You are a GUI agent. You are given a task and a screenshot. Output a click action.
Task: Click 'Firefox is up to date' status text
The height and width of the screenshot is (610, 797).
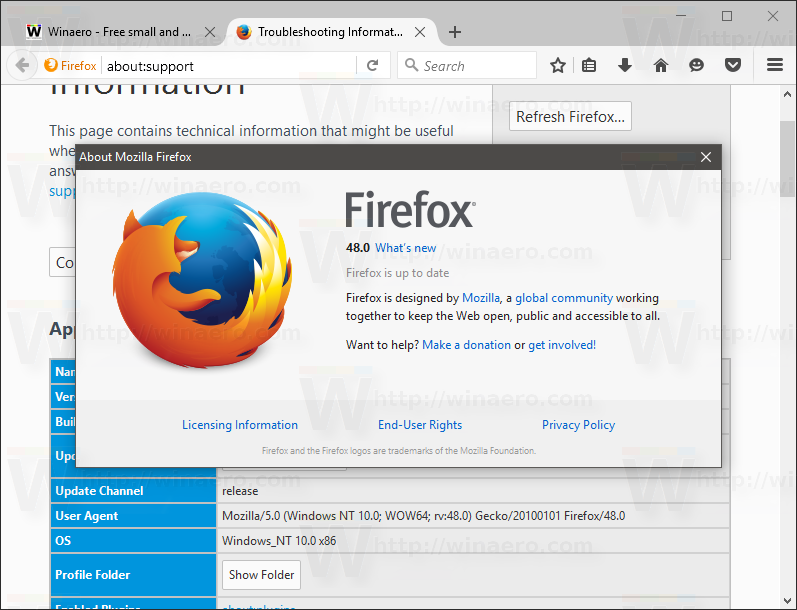click(397, 273)
